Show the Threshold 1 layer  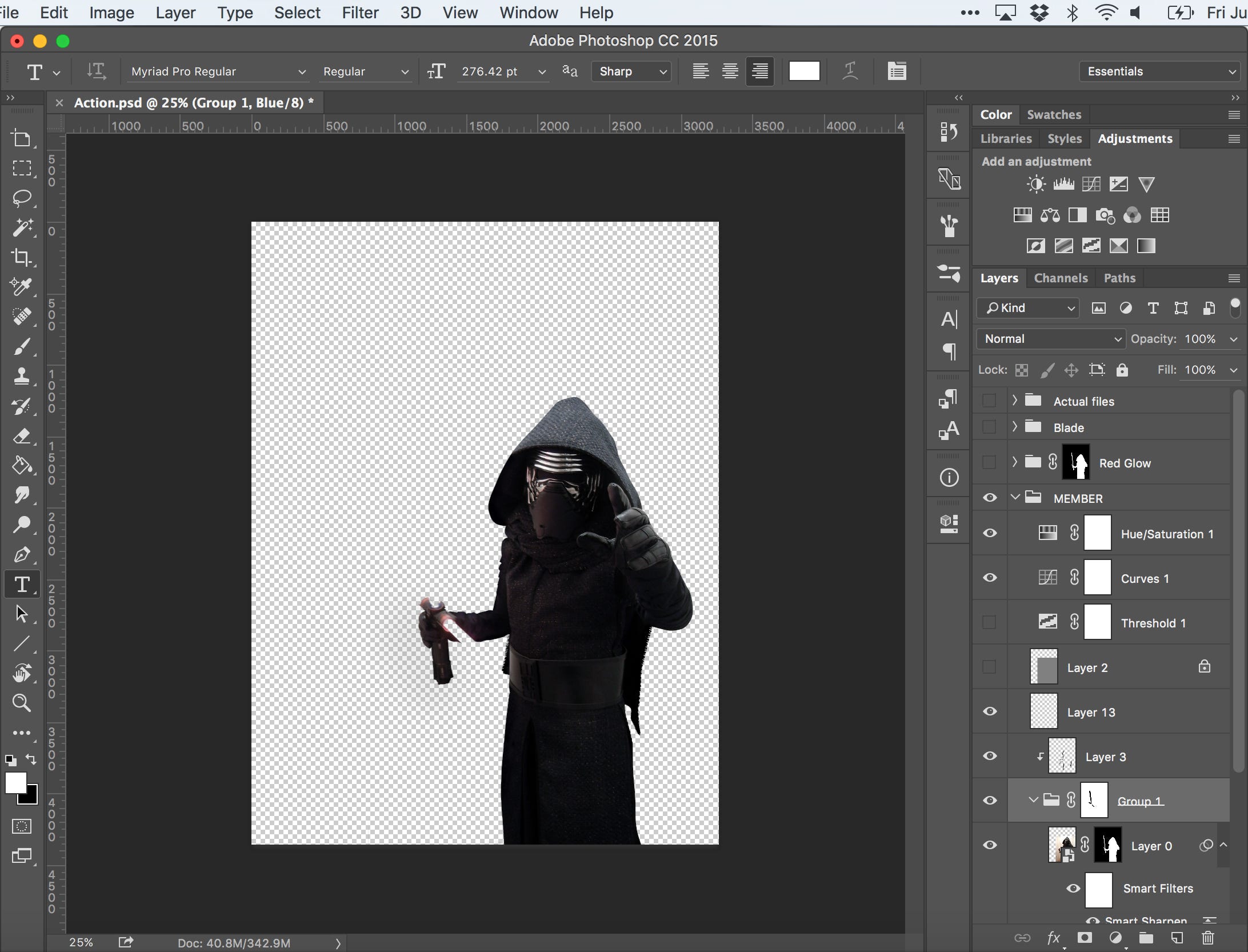click(989, 622)
